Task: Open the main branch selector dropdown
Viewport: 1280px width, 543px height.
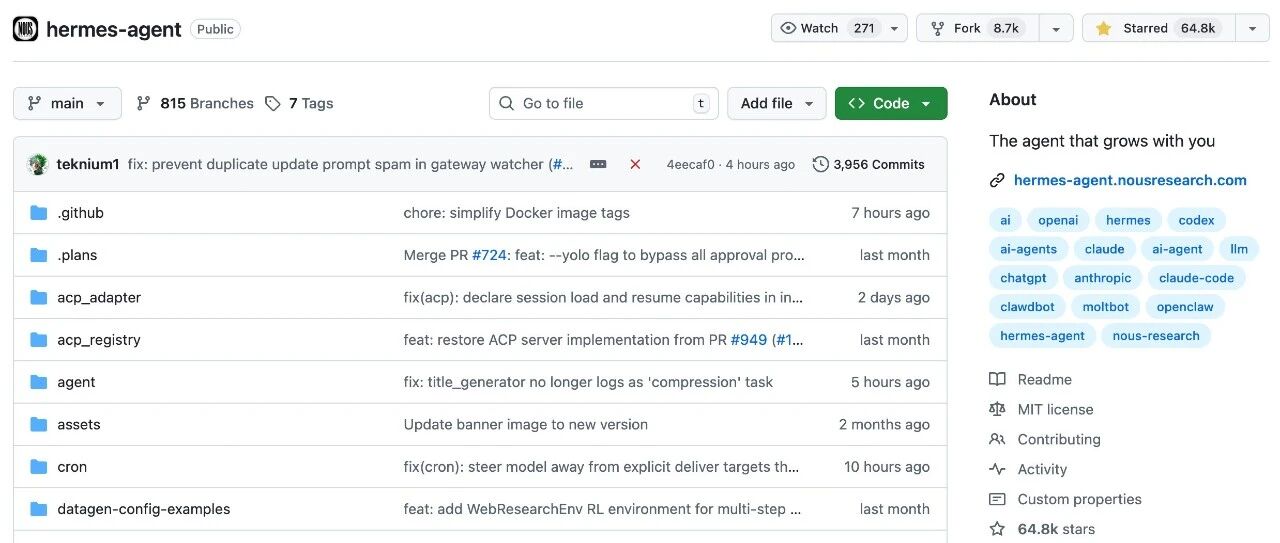Action: (67, 103)
